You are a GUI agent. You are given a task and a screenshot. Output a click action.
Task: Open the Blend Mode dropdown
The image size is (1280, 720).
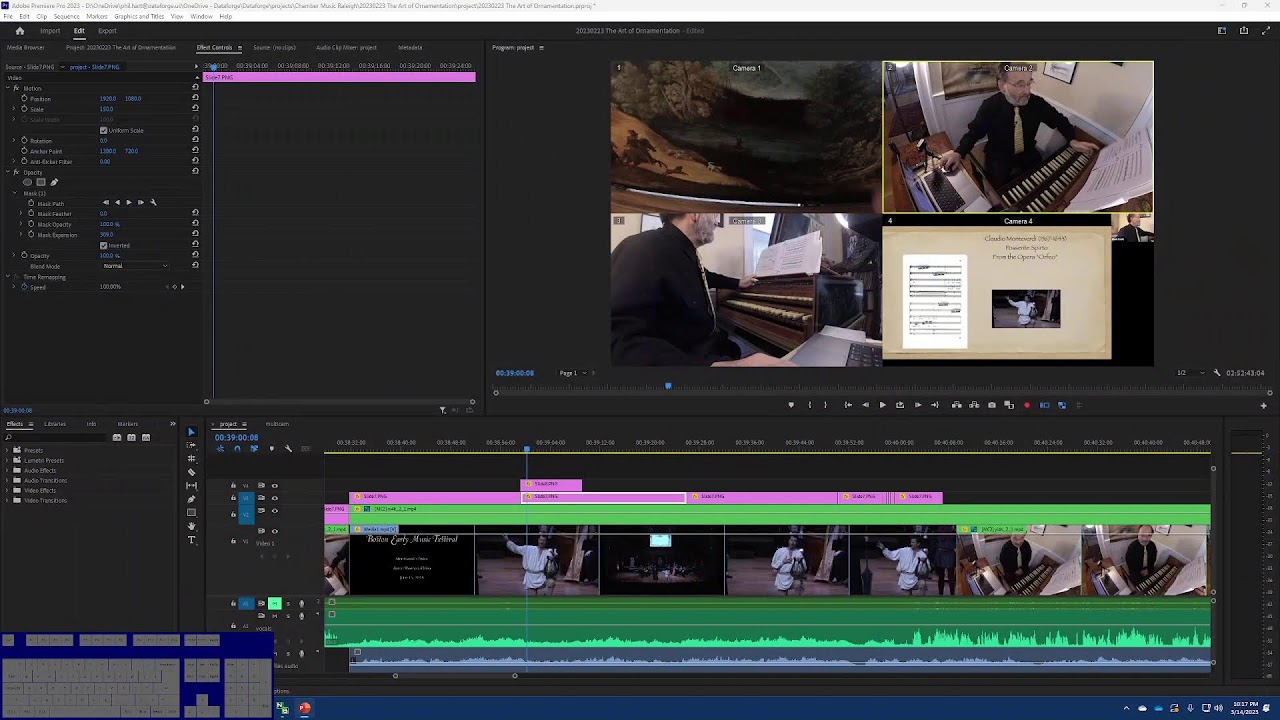click(x=135, y=266)
